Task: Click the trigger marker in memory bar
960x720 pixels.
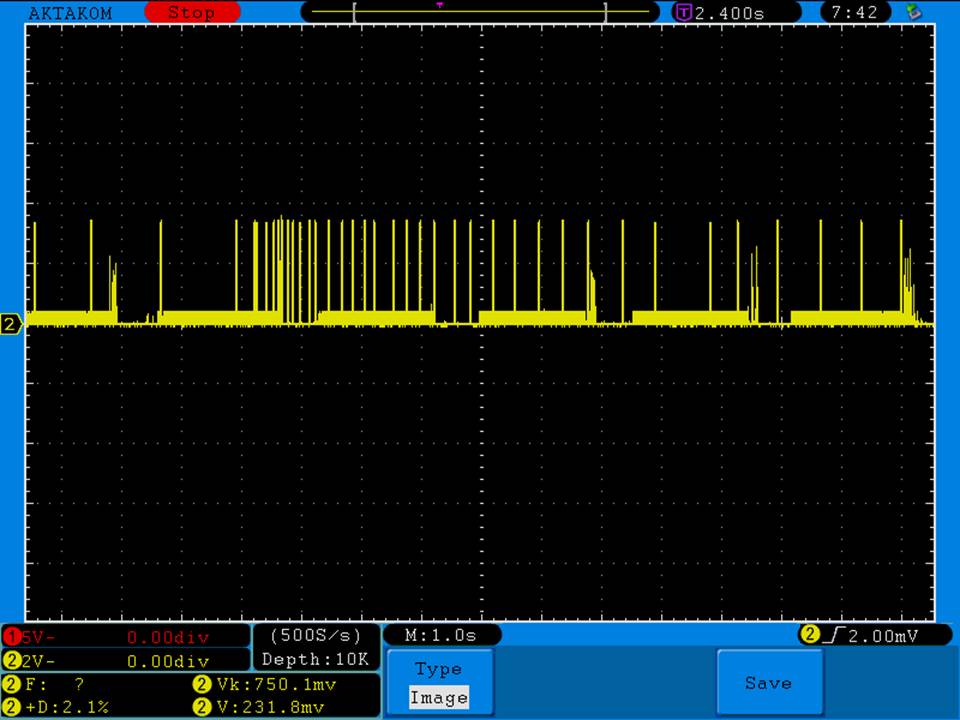Action: 440,5
